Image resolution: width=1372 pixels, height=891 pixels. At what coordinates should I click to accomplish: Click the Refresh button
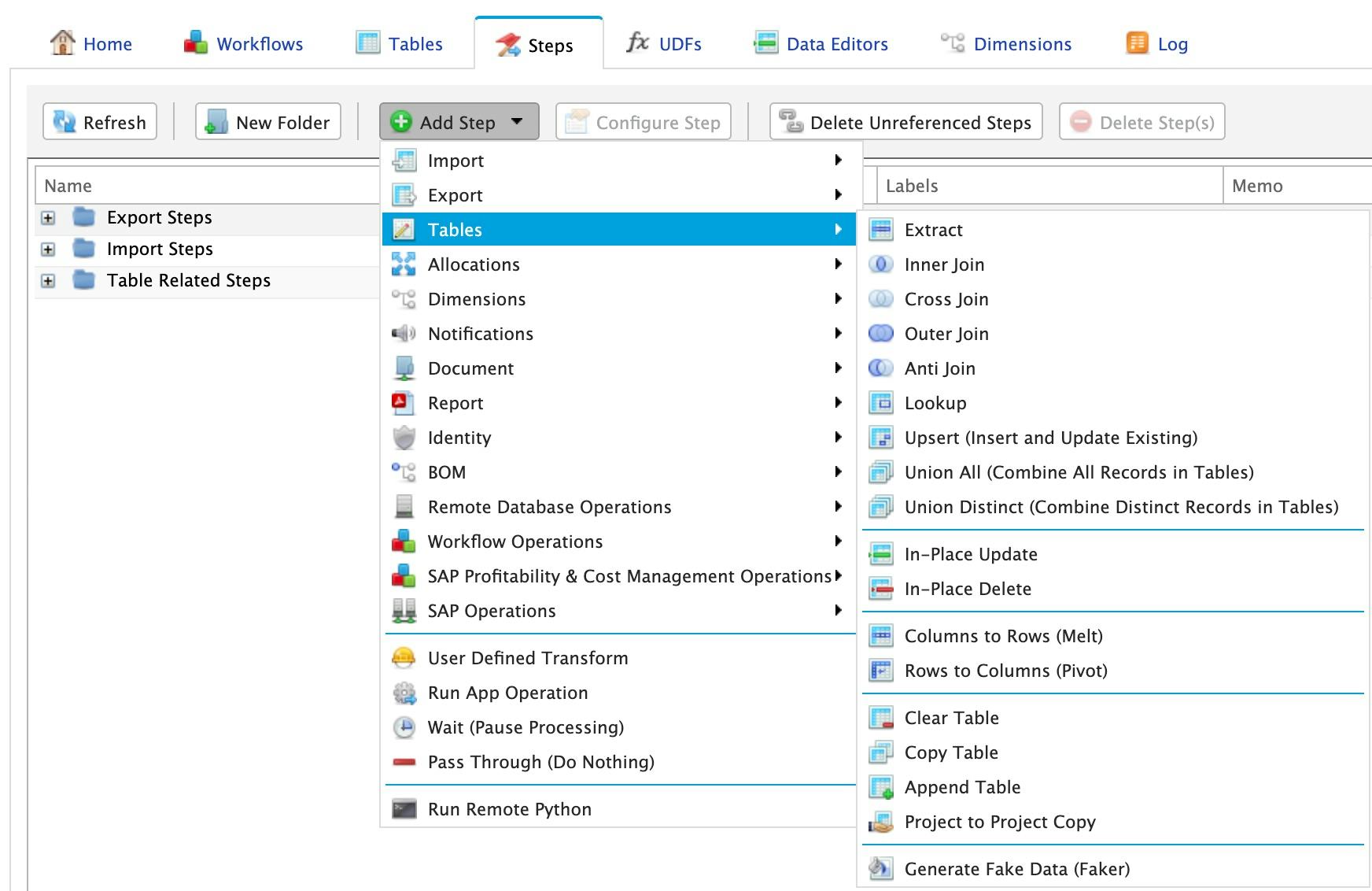coord(99,122)
